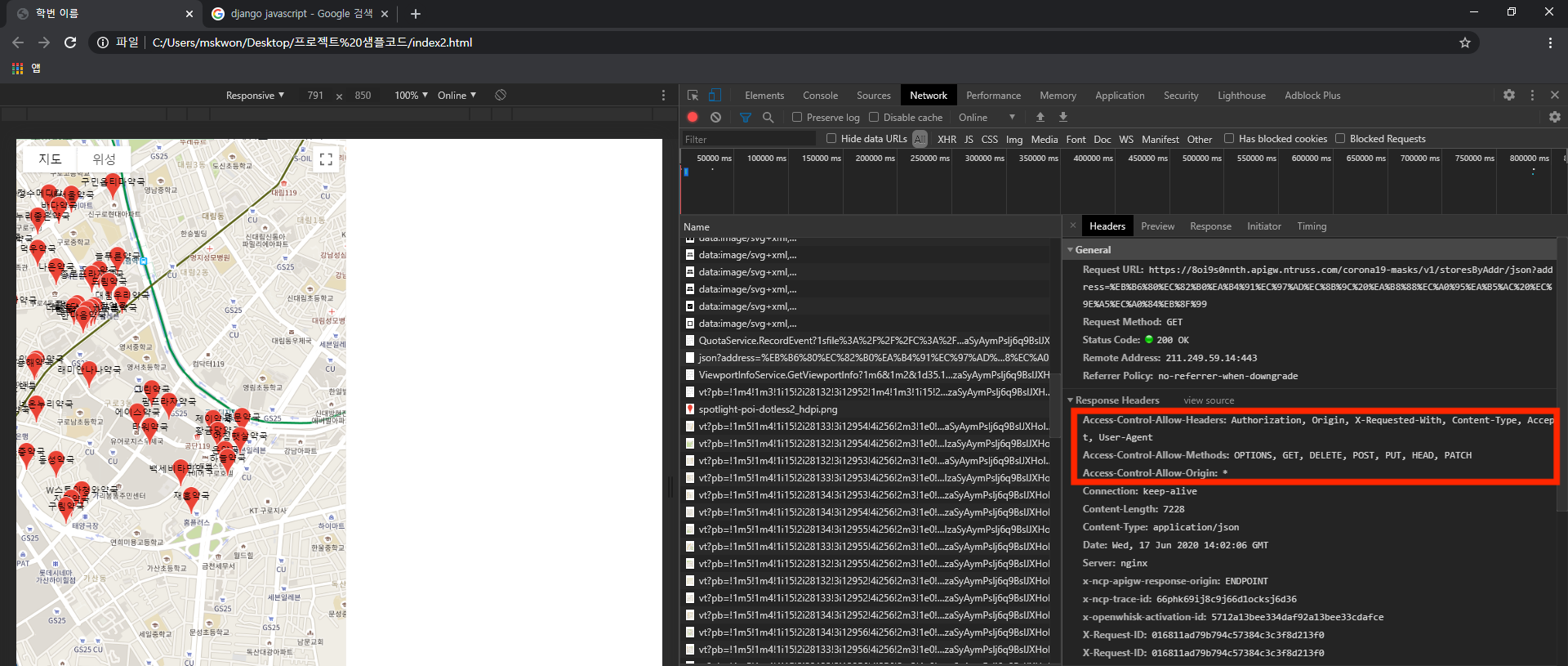The image size is (1568, 666).
Task: Toggle map fullscreen view
Action: pyautogui.click(x=326, y=159)
